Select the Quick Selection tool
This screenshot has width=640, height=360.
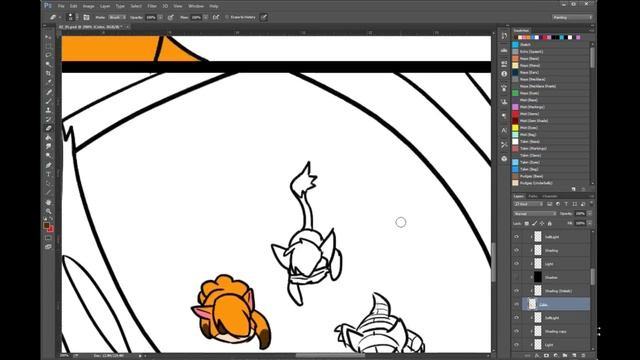click(49, 64)
